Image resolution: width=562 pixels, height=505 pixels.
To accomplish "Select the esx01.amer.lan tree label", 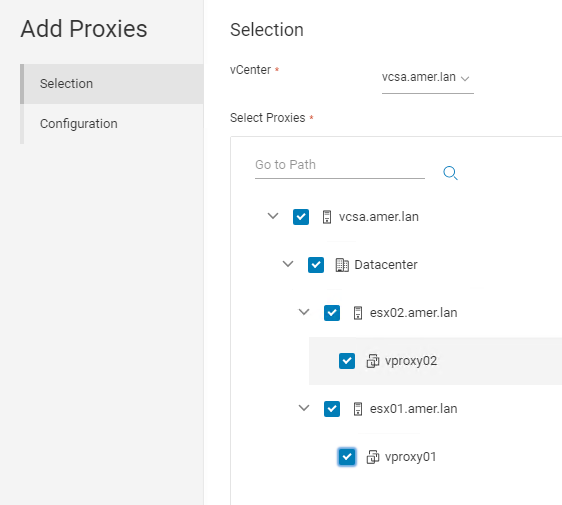I will point(413,409).
